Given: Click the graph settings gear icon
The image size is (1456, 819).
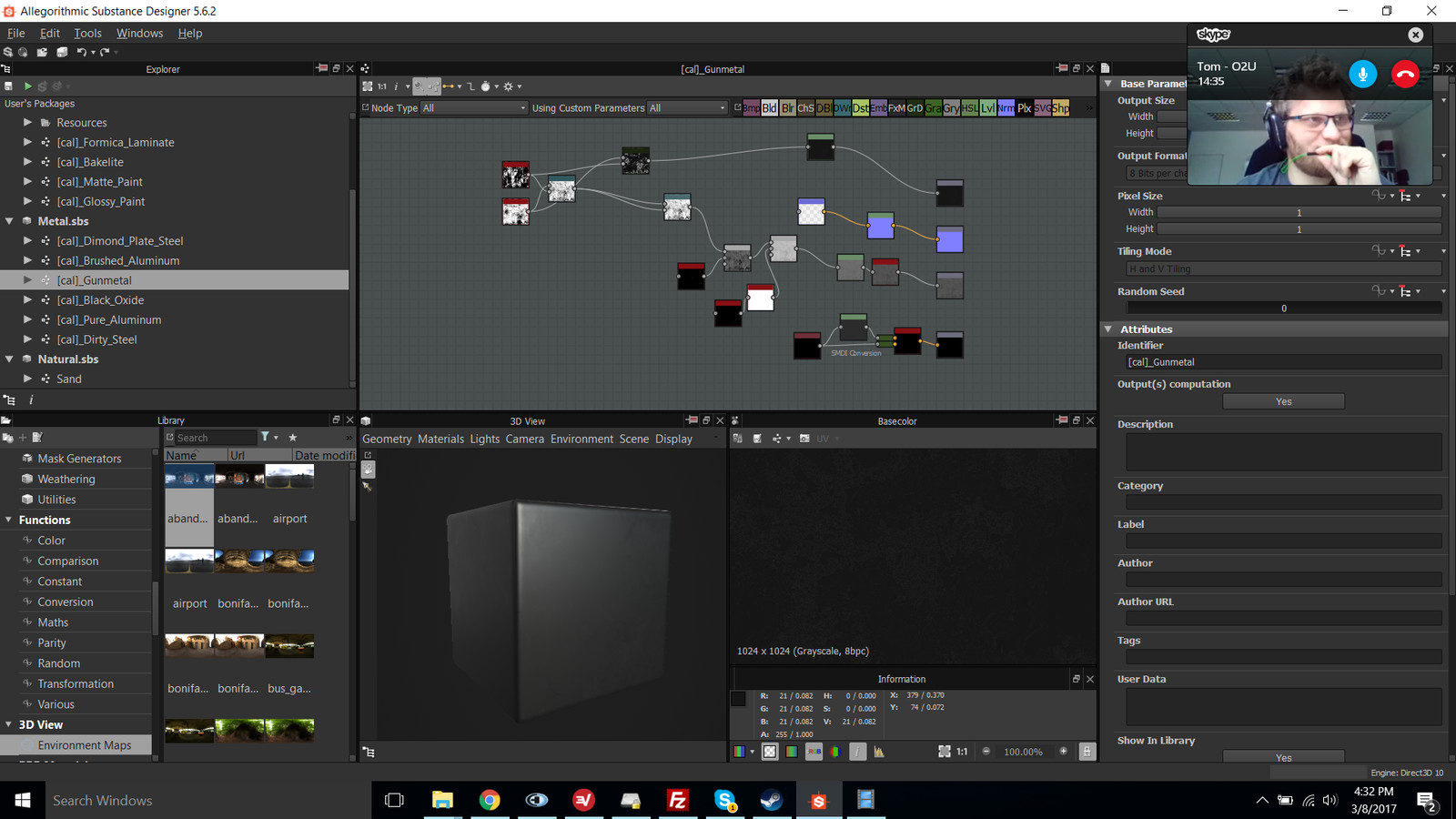Looking at the screenshot, I should [x=508, y=86].
